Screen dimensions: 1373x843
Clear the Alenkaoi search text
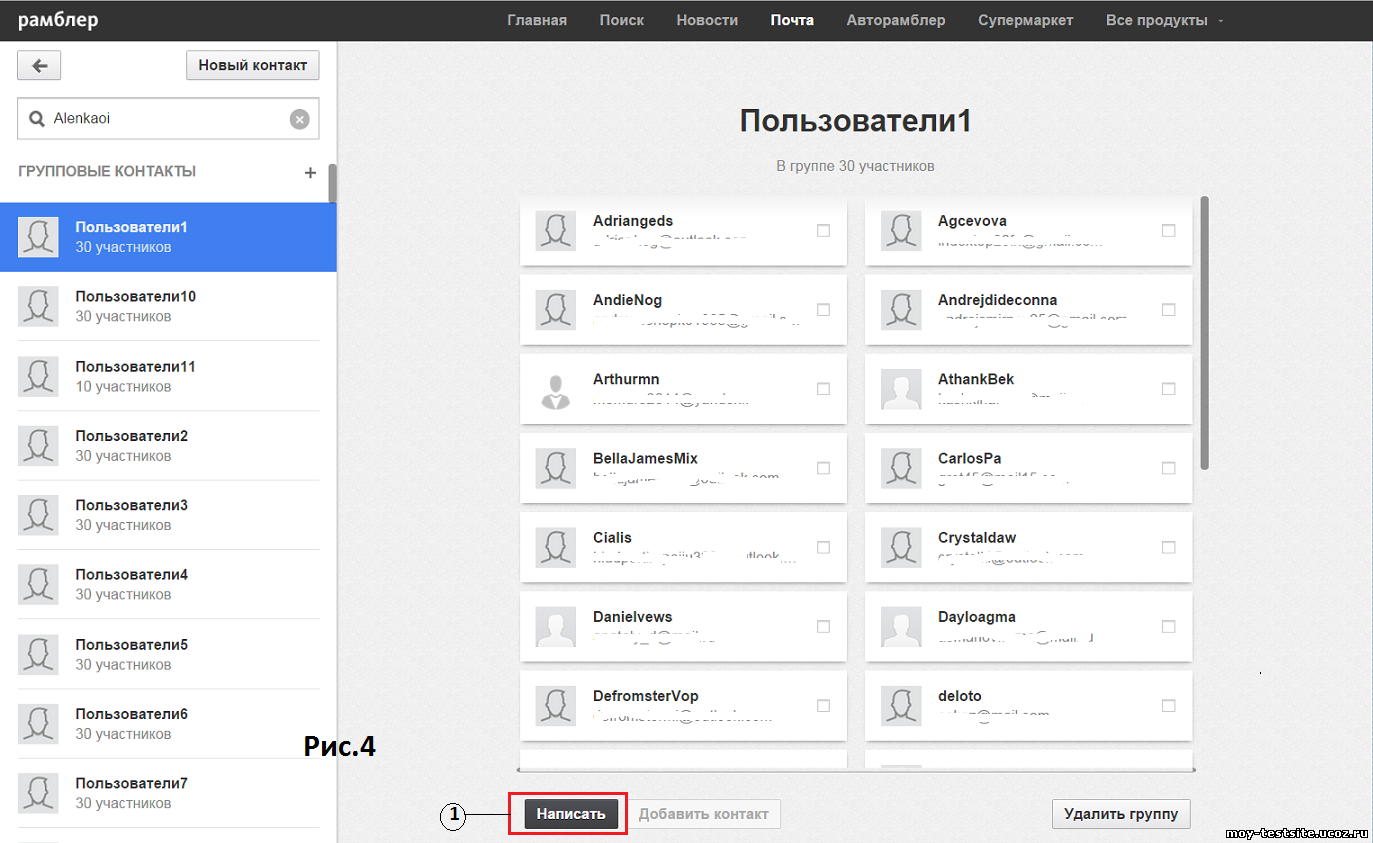[x=299, y=119]
